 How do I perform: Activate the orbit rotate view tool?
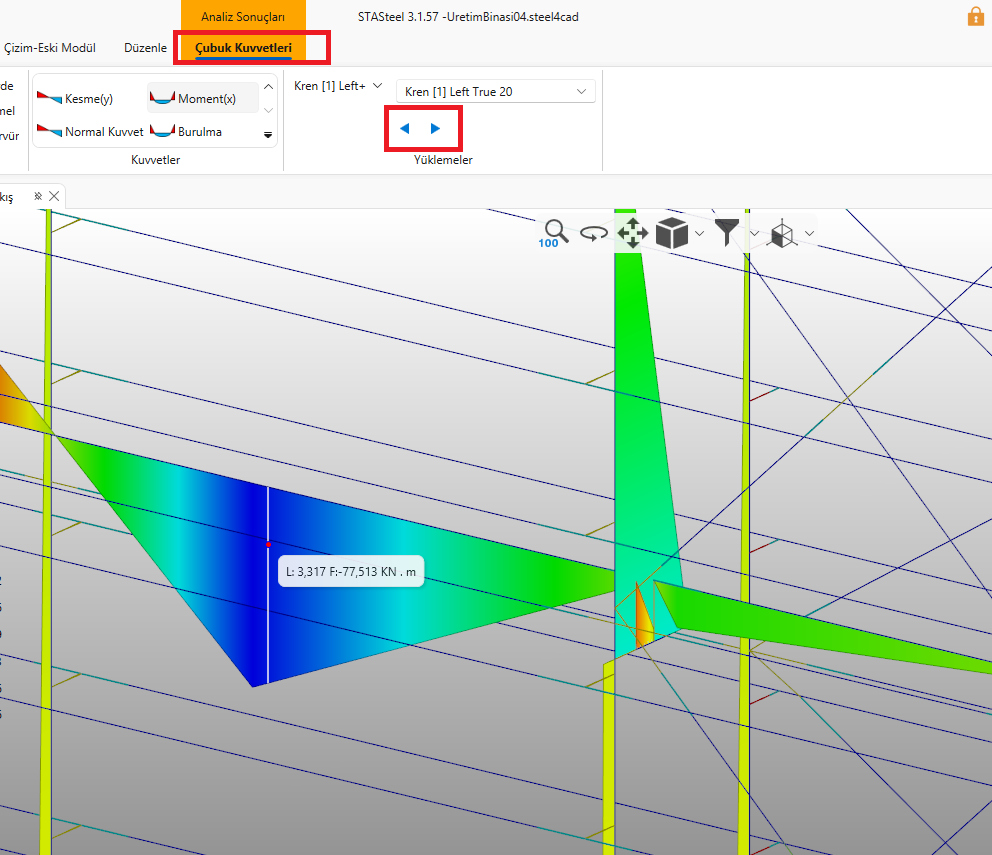tap(595, 233)
